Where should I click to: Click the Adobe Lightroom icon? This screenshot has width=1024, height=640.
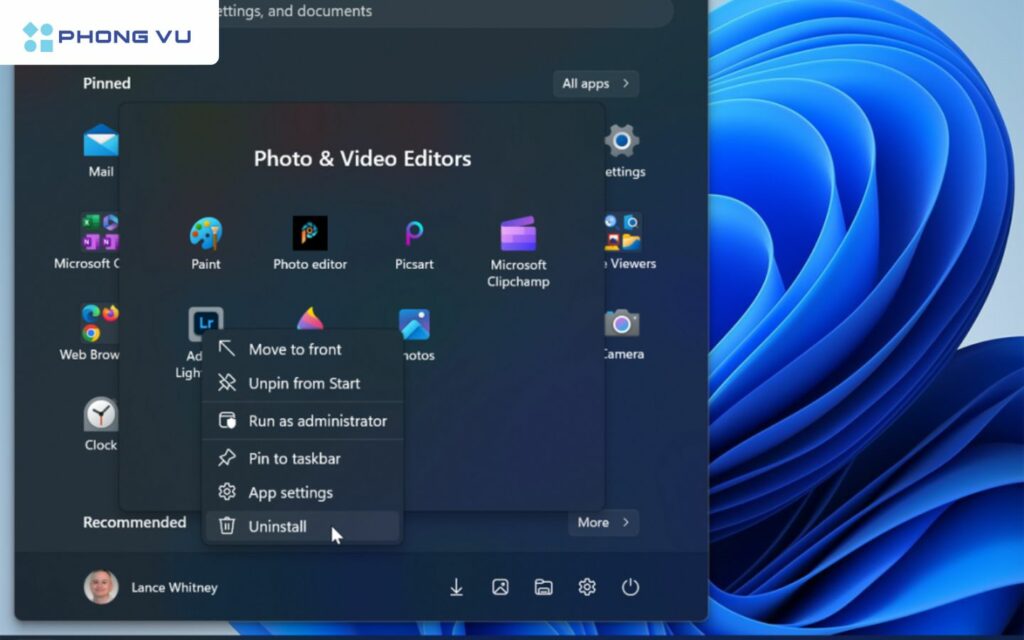click(205, 323)
